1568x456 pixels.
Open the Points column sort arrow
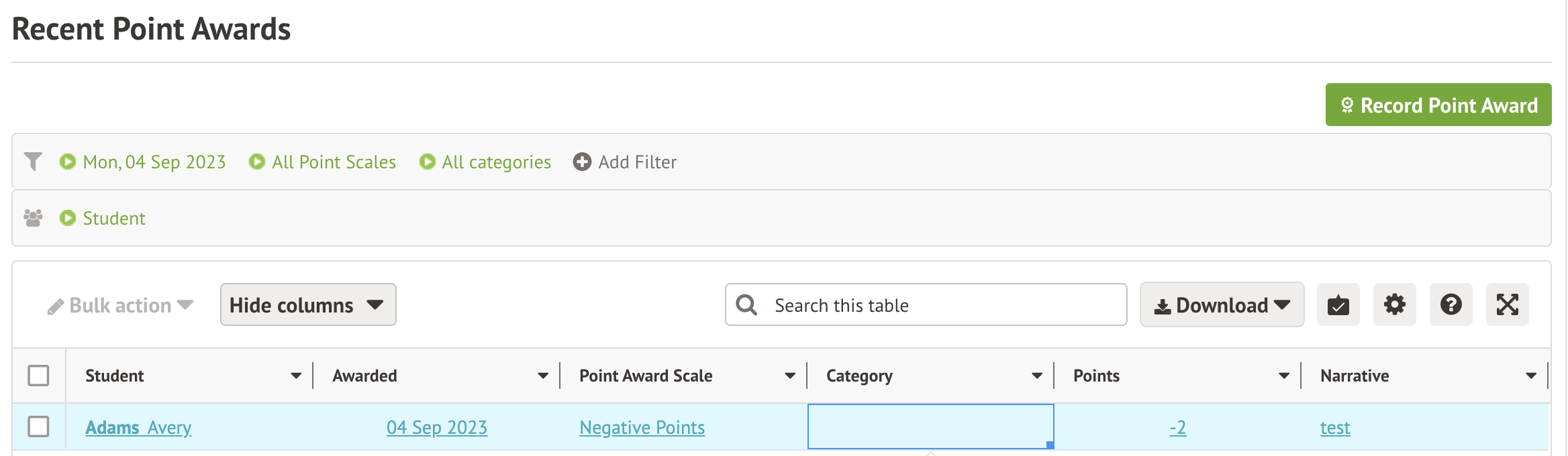coord(1284,376)
